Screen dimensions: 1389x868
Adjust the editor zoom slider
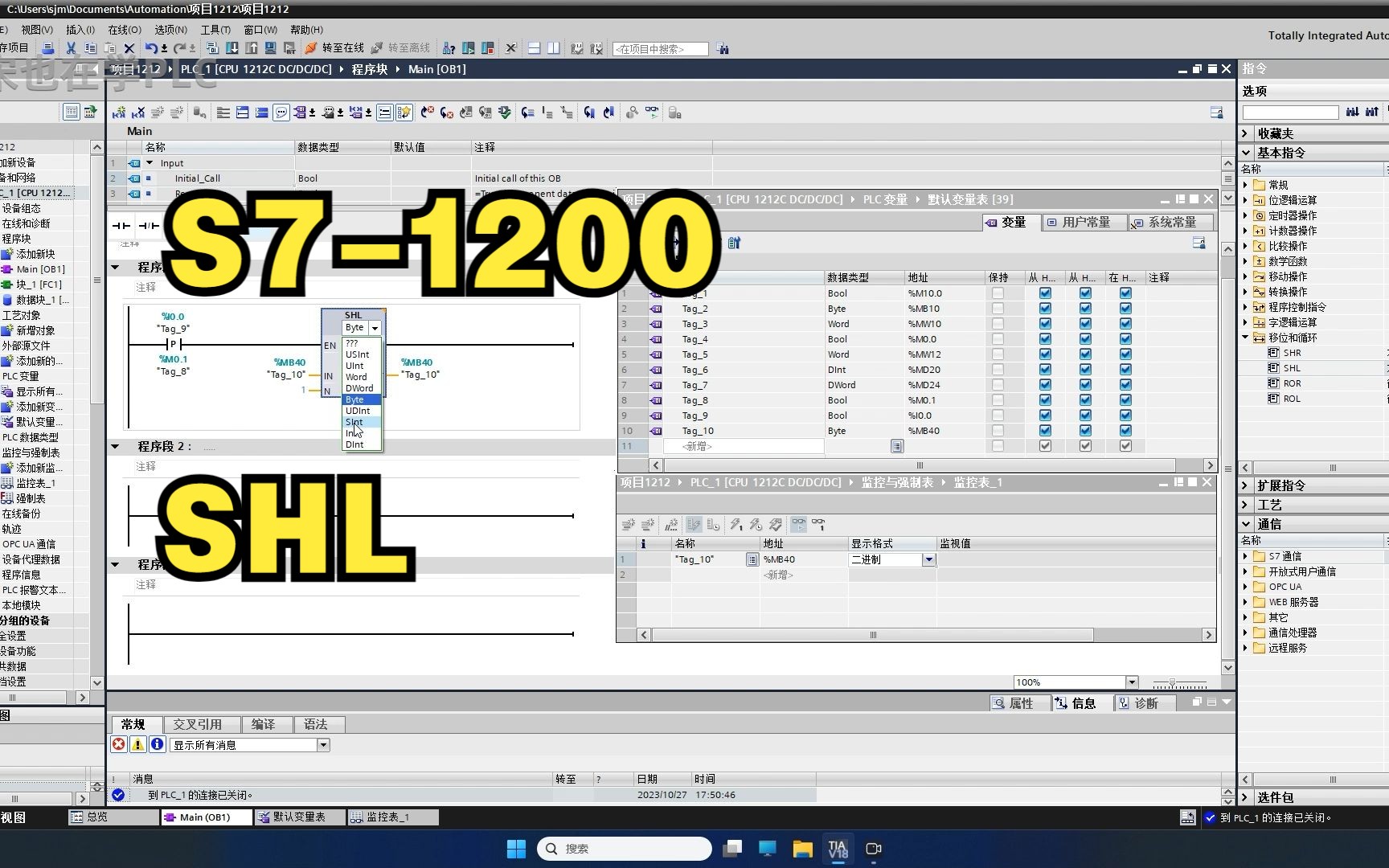(1172, 683)
